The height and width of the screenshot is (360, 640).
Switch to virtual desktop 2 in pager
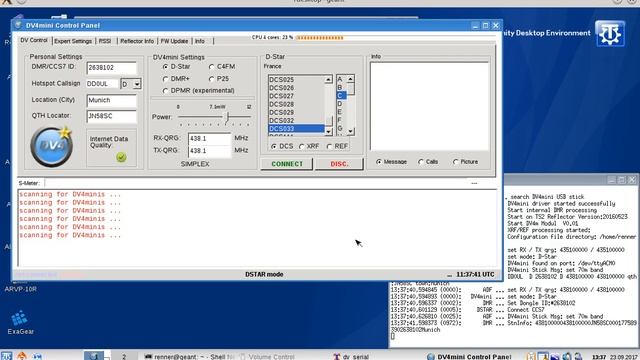click(124, 356)
